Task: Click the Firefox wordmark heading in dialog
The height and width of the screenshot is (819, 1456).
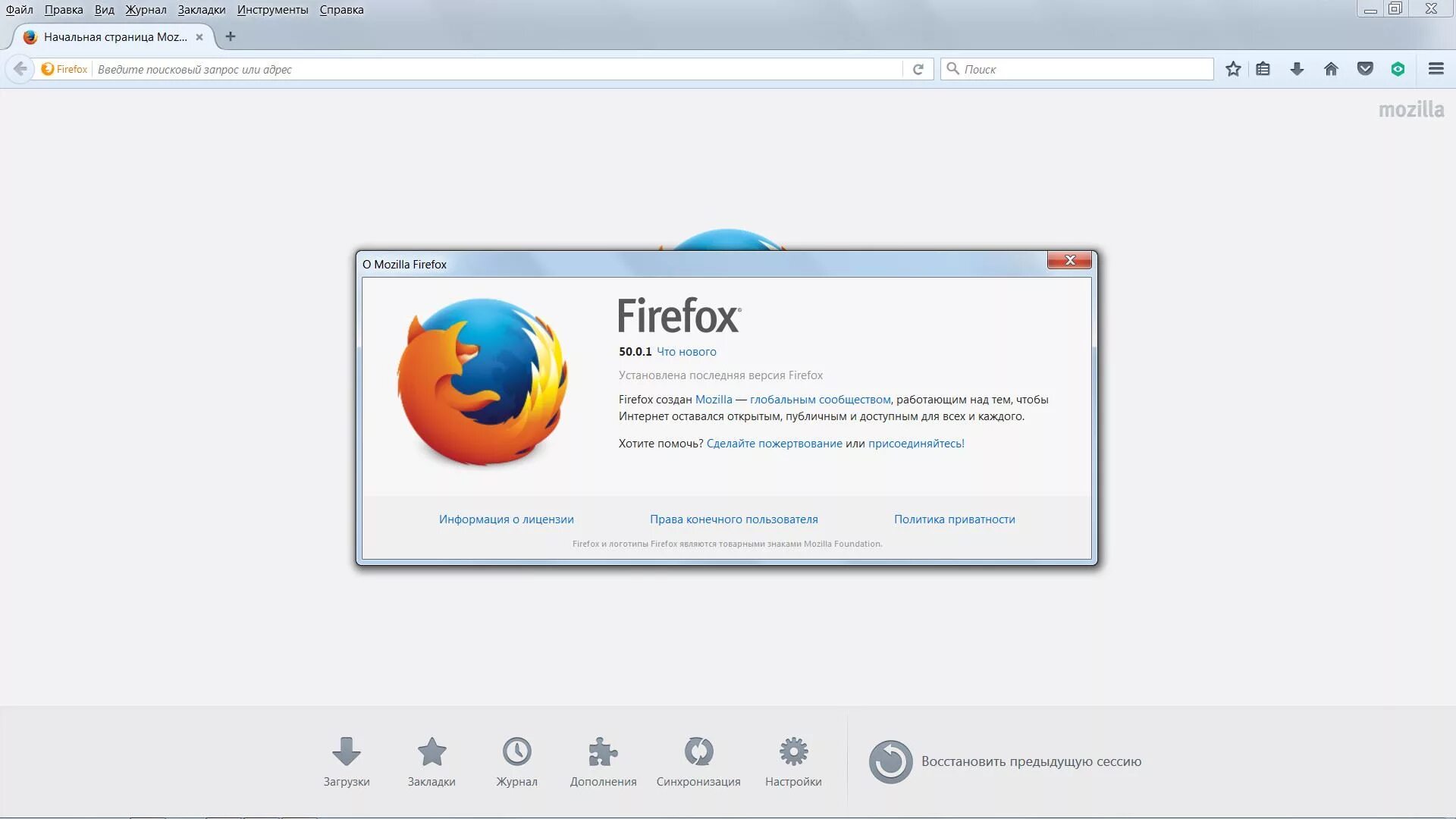Action: click(x=679, y=315)
